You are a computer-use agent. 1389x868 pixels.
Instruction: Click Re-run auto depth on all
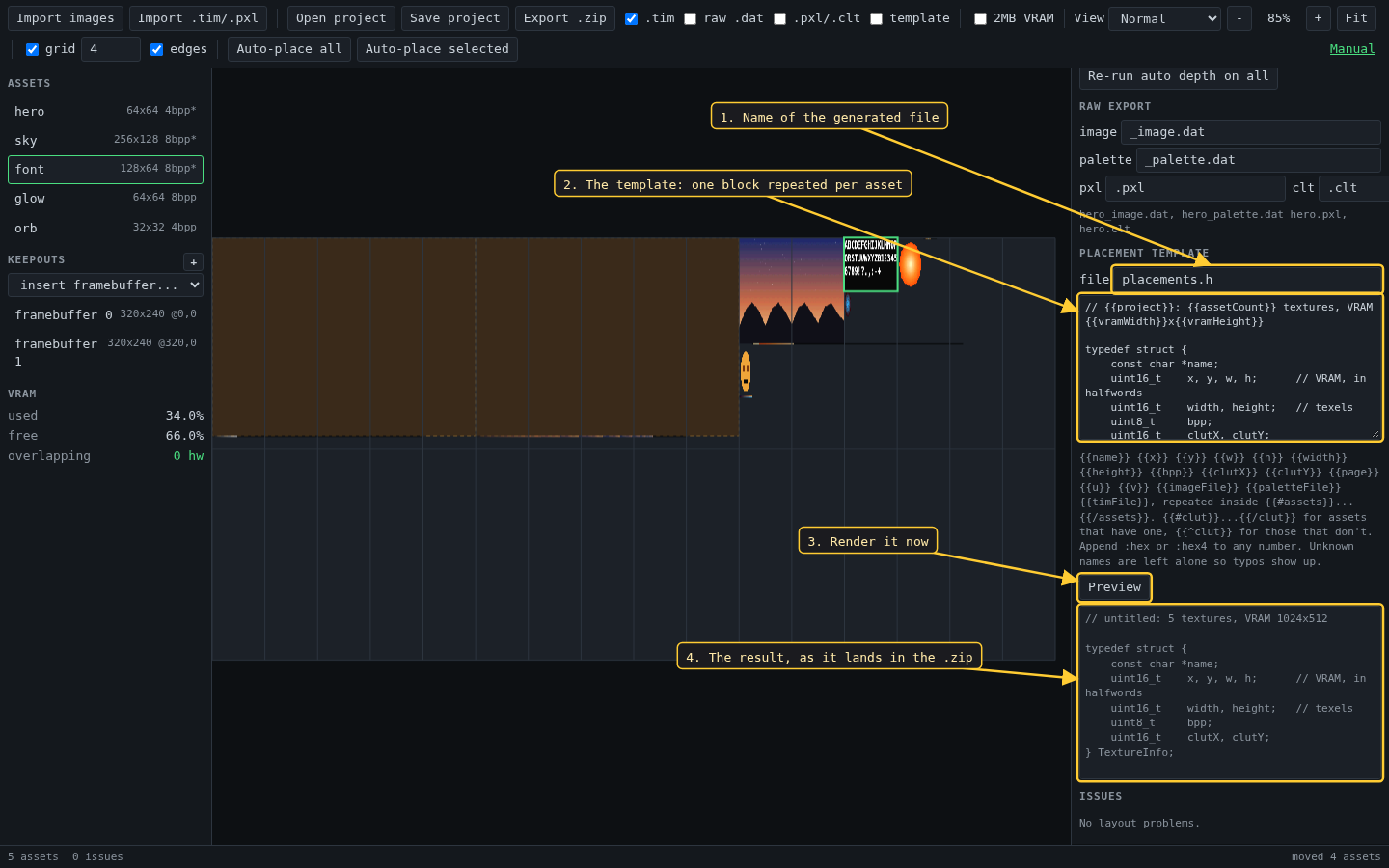[1178, 77]
